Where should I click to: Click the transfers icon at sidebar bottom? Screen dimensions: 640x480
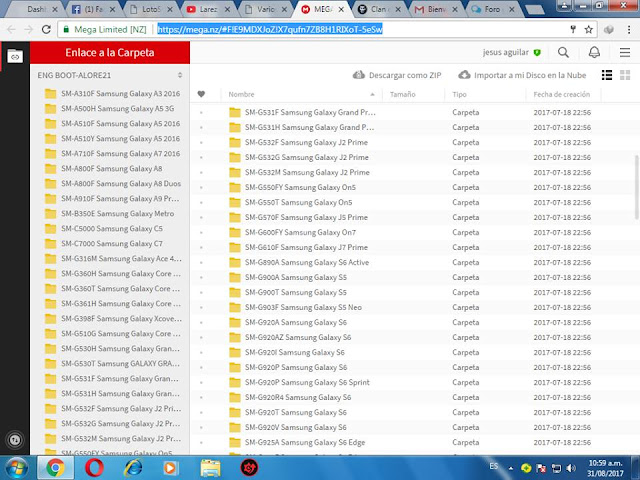coord(15,440)
